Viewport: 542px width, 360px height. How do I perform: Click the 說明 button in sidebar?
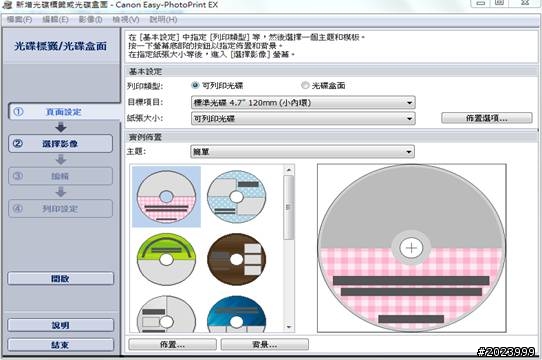[x=60, y=325]
